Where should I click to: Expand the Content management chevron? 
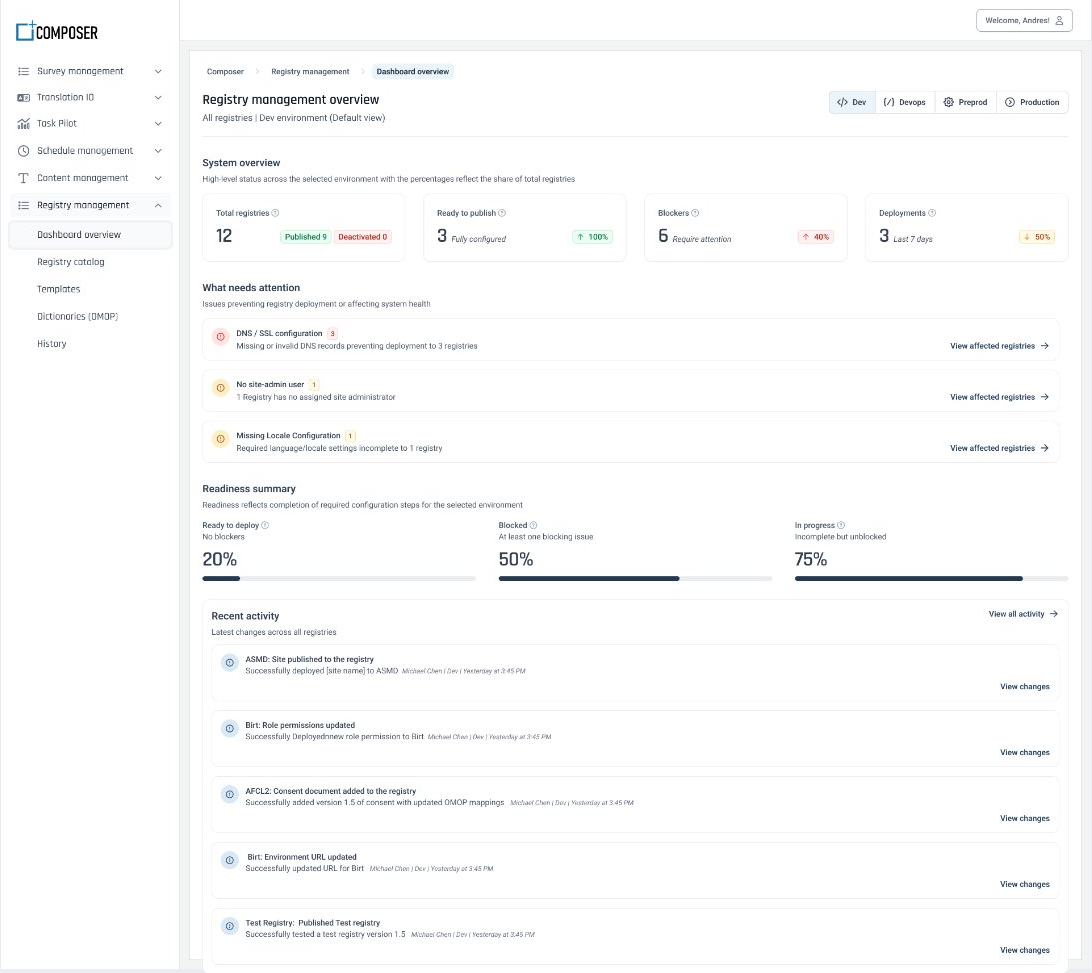click(158, 178)
